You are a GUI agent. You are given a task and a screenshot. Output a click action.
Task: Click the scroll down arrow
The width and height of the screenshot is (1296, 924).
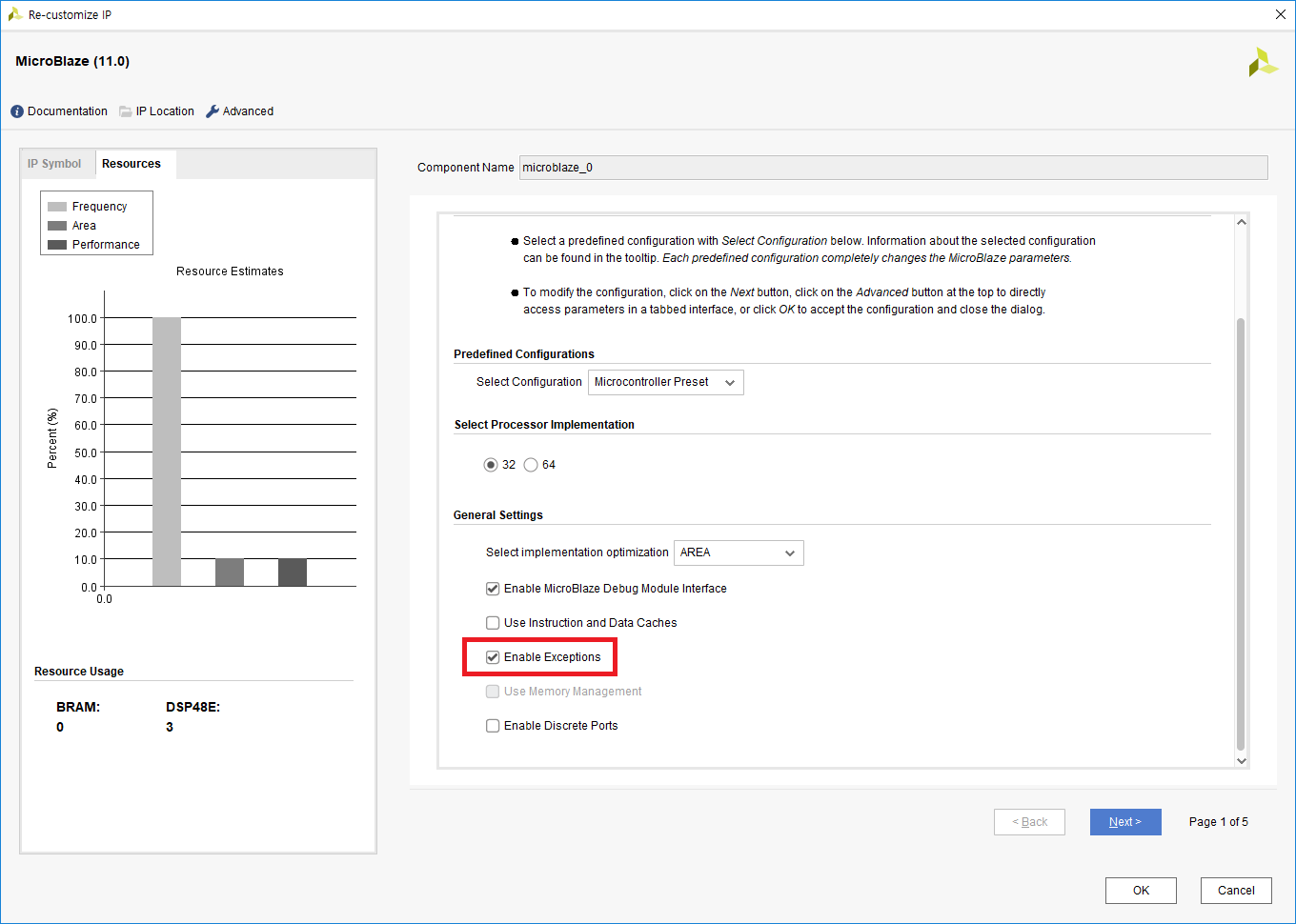[1241, 760]
